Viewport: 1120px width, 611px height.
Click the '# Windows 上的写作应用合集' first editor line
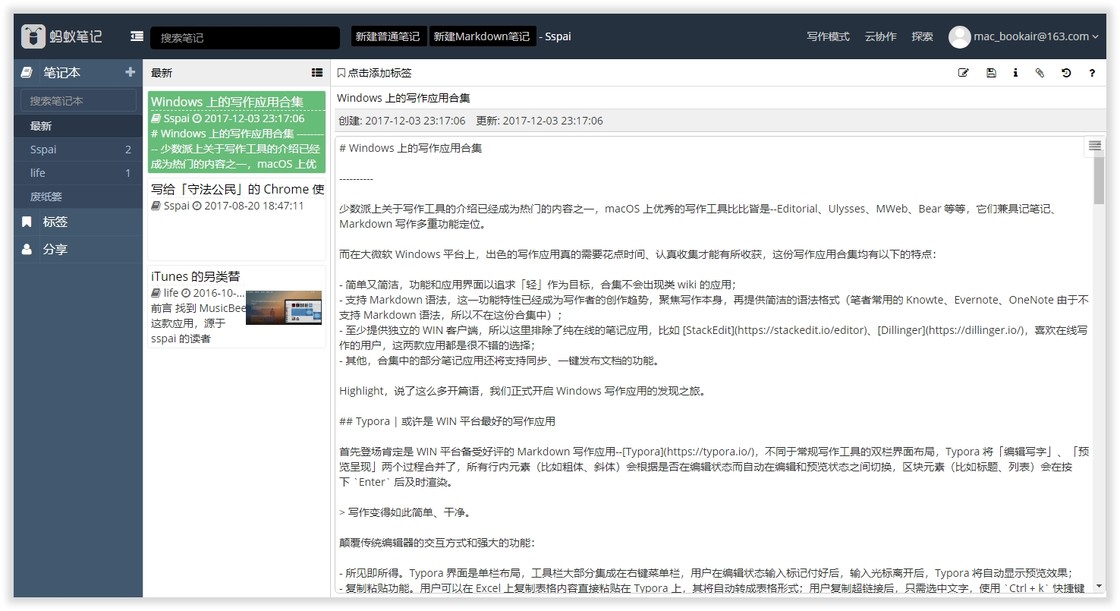(411, 148)
